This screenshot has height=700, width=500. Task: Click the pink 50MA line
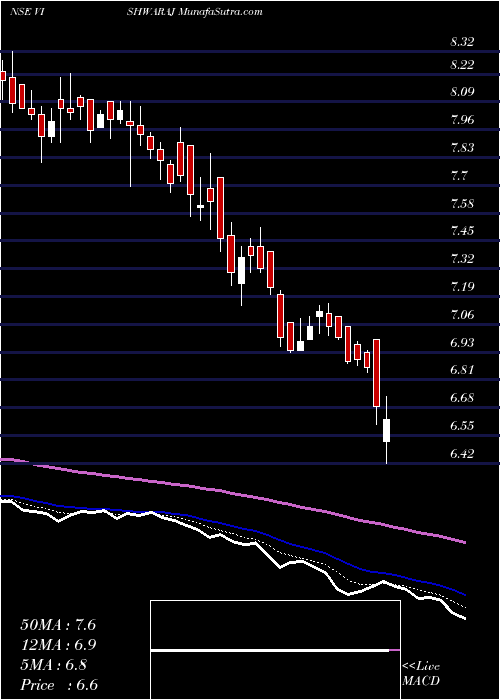[232, 493]
